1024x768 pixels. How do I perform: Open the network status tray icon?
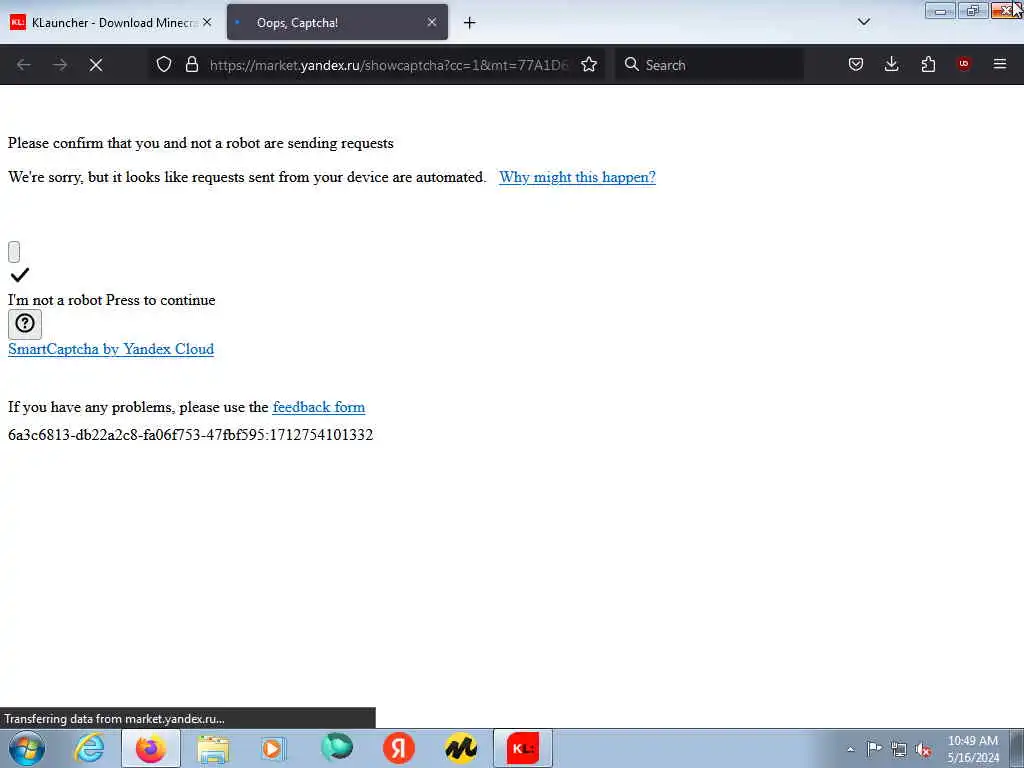pyautogui.click(x=899, y=749)
